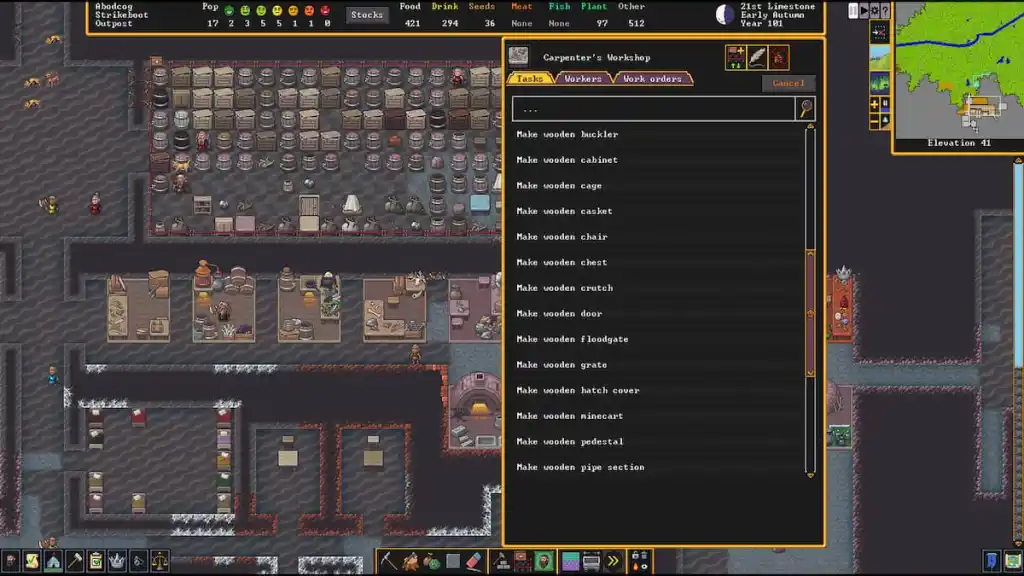
Task: Open the build menu hammer icon
Action: tap(501, 561)
